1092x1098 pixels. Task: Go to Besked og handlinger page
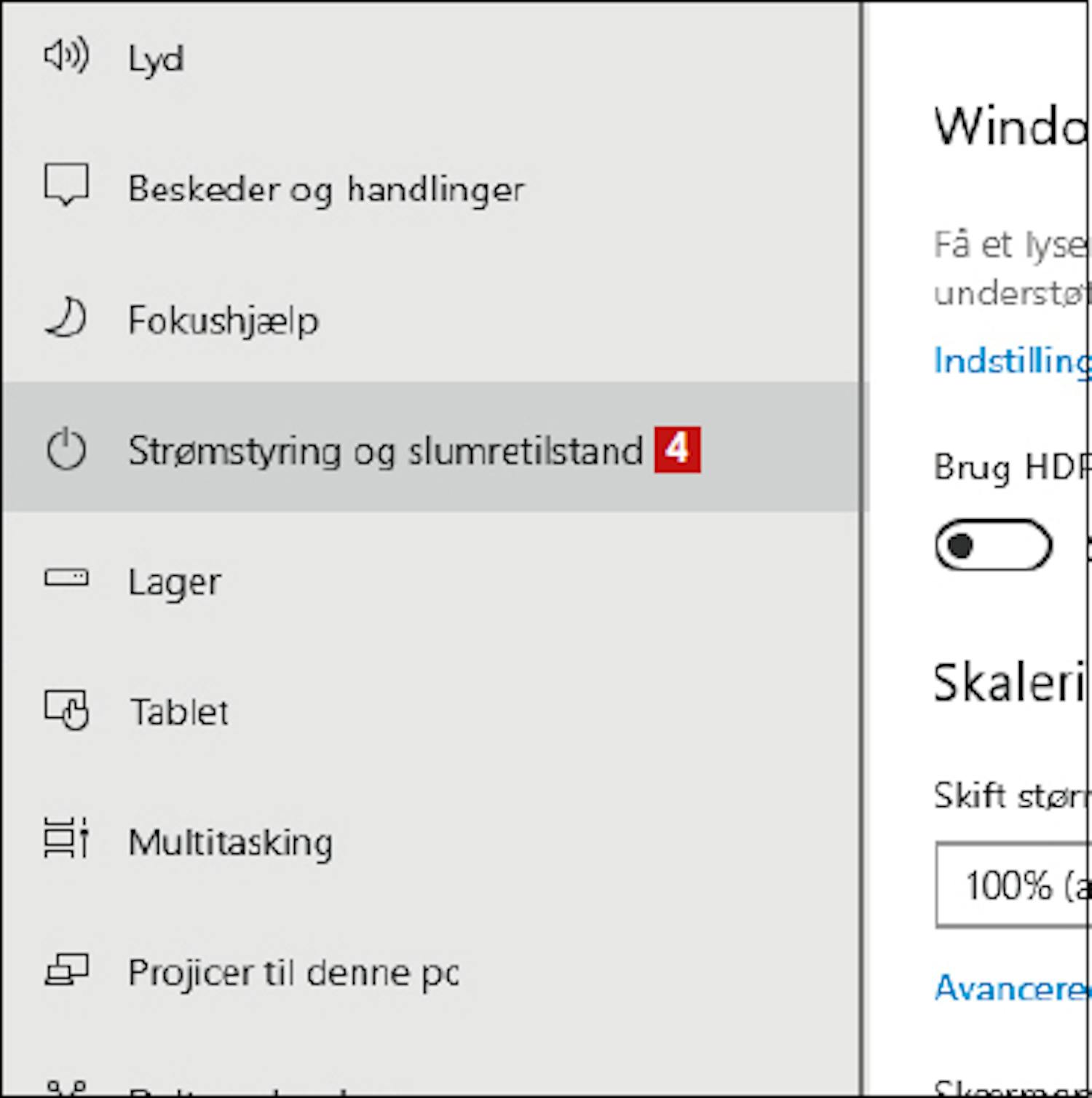[431, 188]
